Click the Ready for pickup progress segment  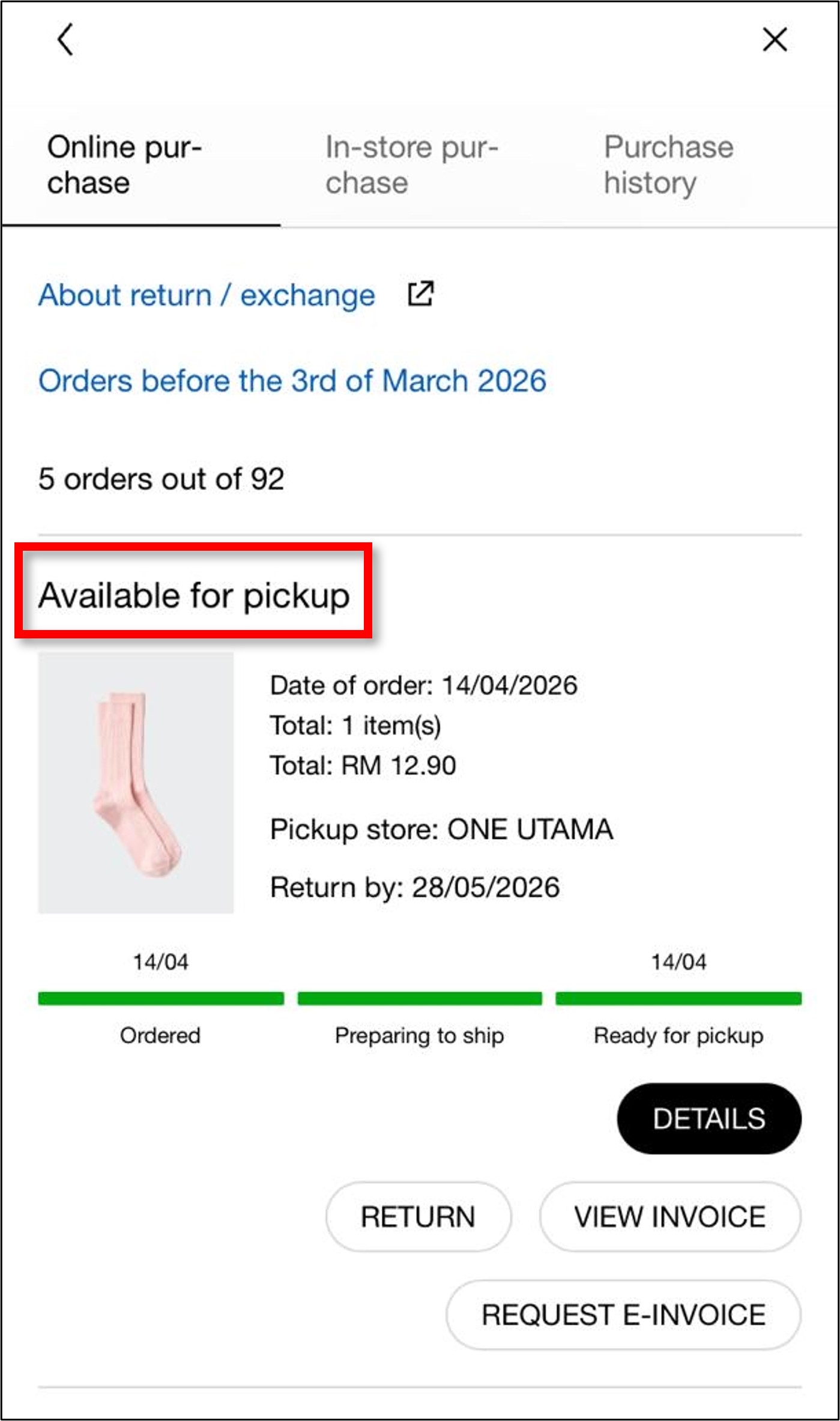click(678, 998)
